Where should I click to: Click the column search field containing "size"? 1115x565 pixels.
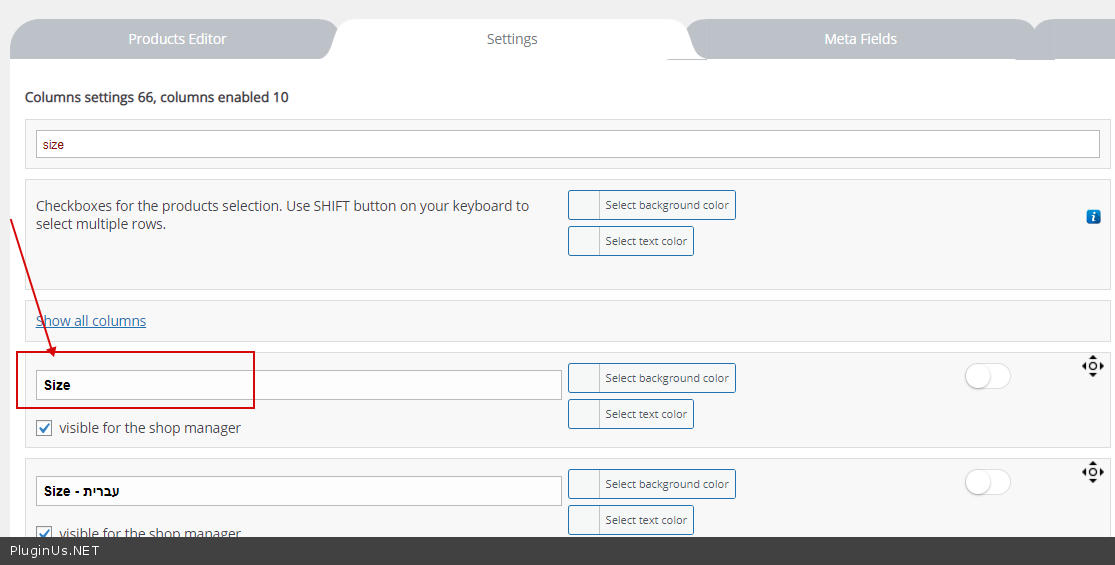pos(568,144)
